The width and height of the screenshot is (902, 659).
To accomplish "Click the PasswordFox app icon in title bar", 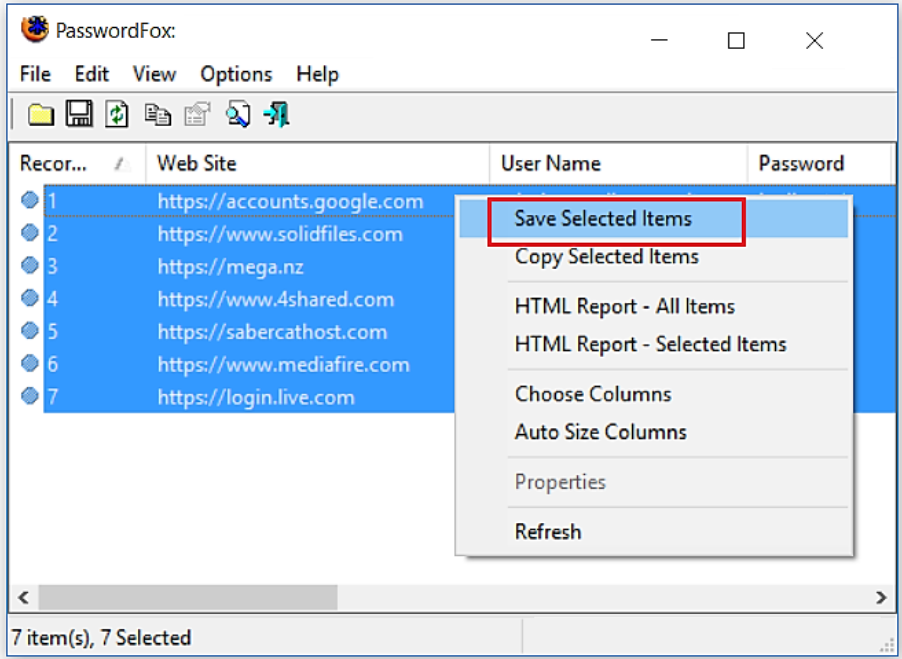I will [x=35, y=29].
